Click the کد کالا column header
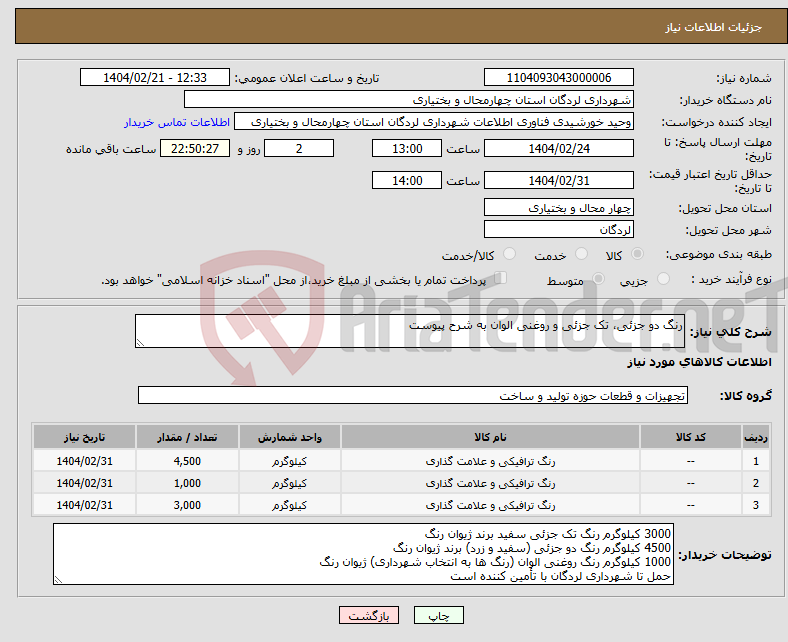The height and width of the screenshot is (642, 788). pos(691,437)
